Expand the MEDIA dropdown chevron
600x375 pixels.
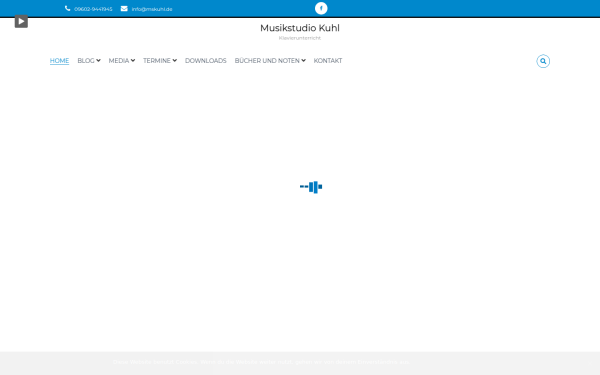pyautogui.click(x=133, y=60)
